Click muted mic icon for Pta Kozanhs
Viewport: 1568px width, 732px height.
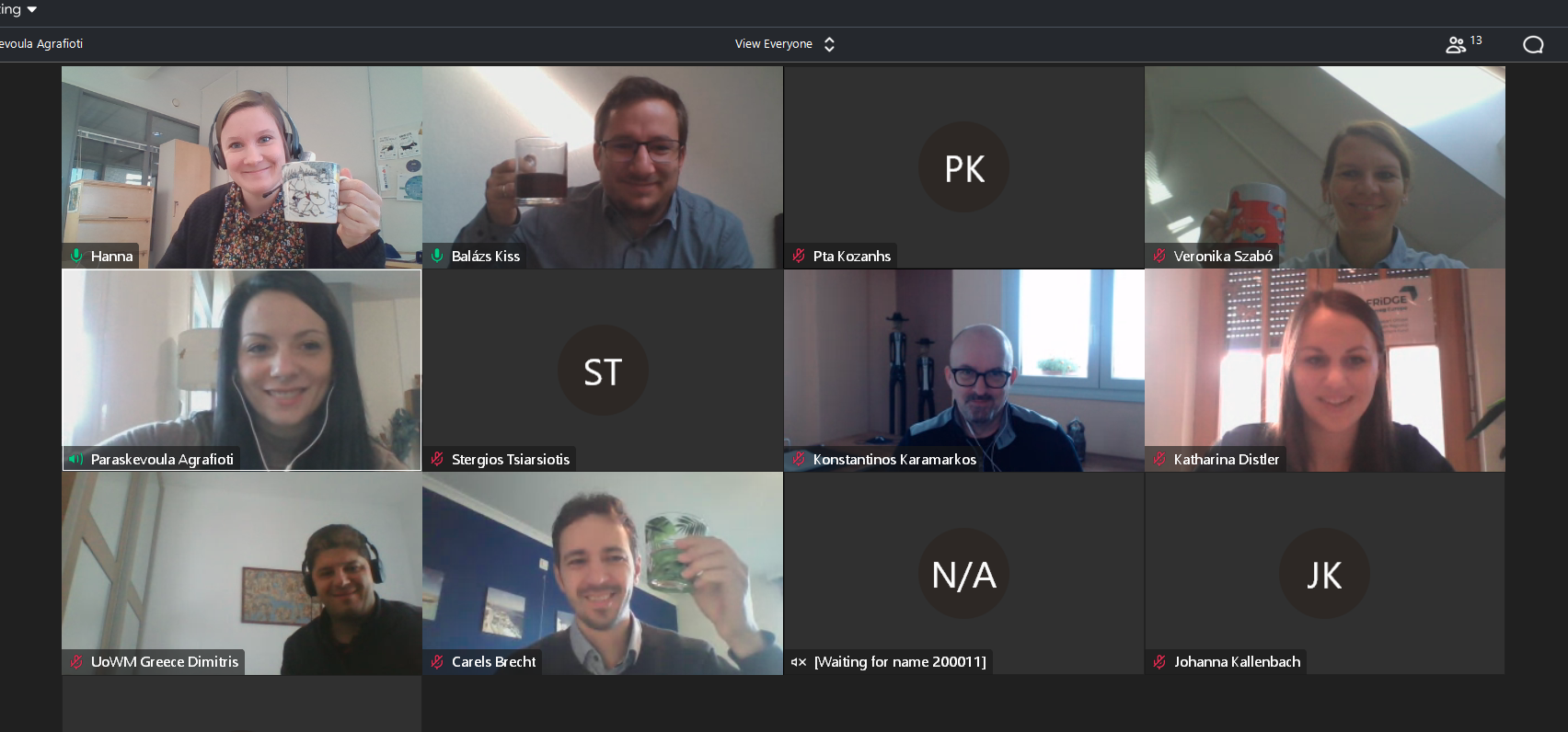pyautogui.click(x=799, y=256)
